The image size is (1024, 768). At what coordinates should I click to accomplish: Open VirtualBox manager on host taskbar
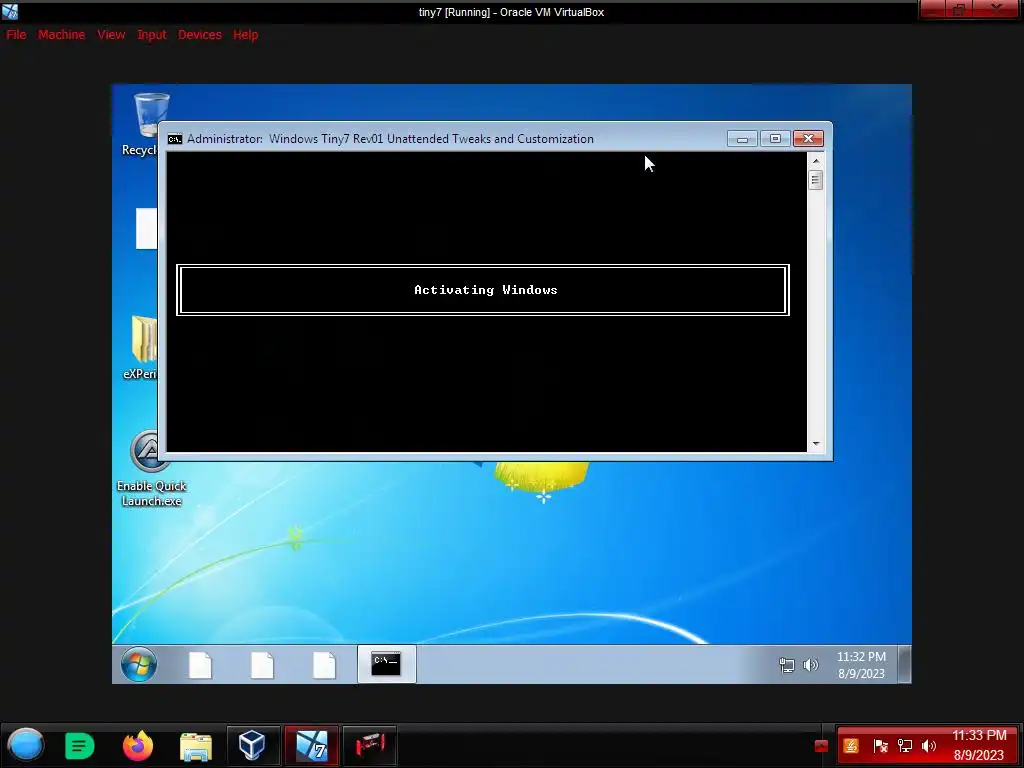point(252,745)
